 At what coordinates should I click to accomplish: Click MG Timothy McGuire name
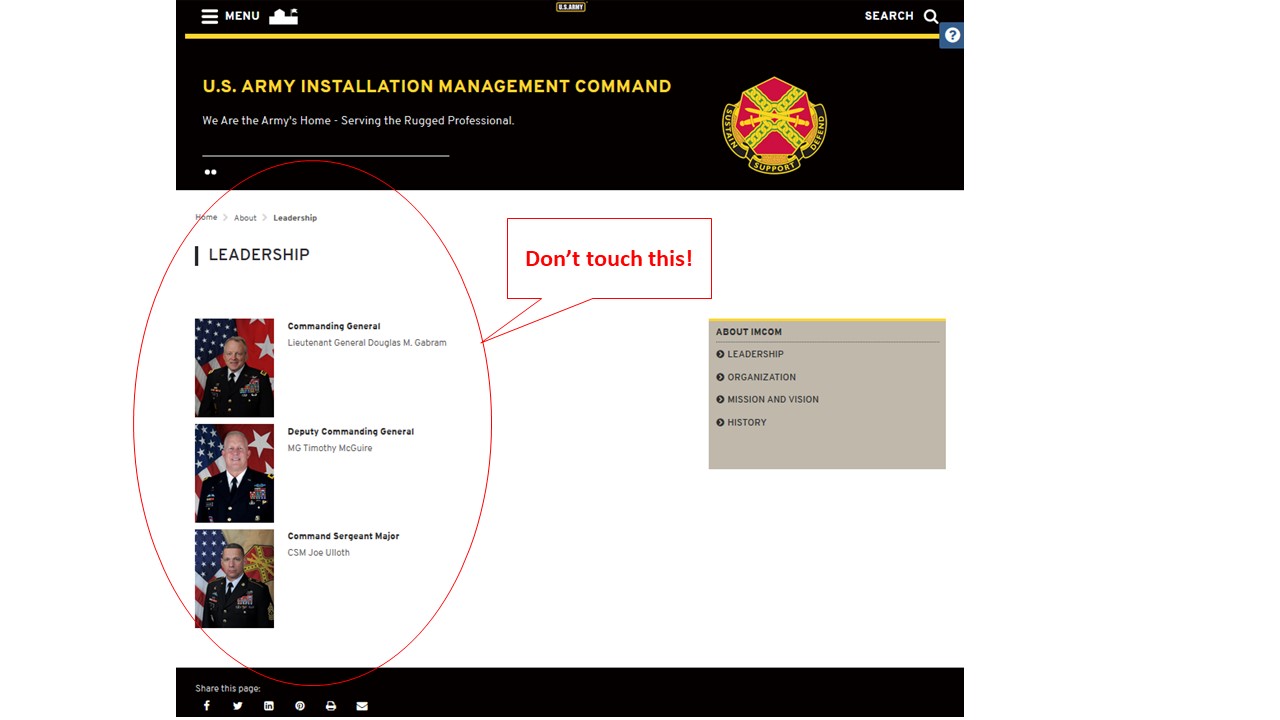[330, 448]
